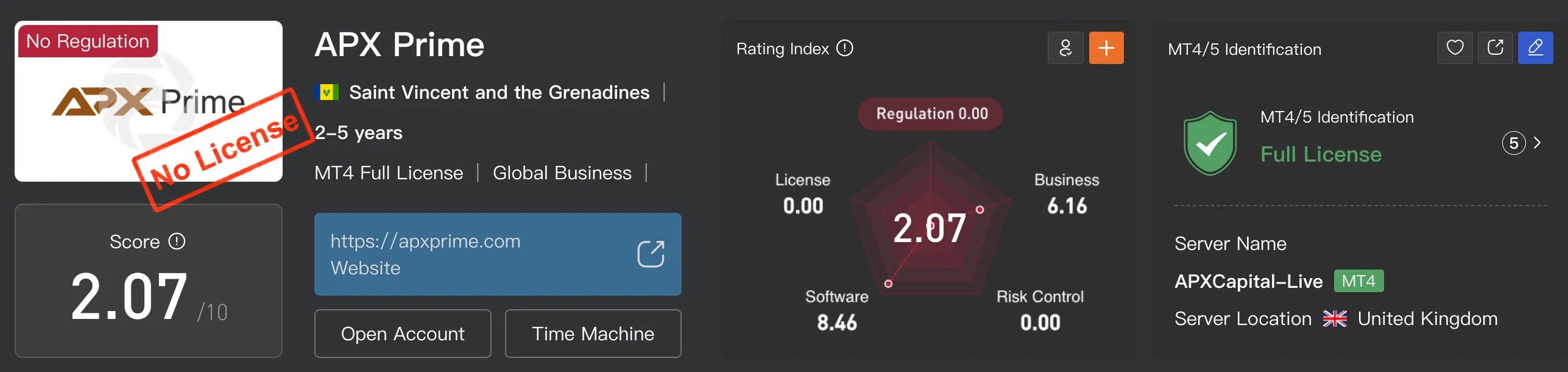Open the https://apxprime.com website link
This screenshot has height=372, width=1568.
pos(498,254)
